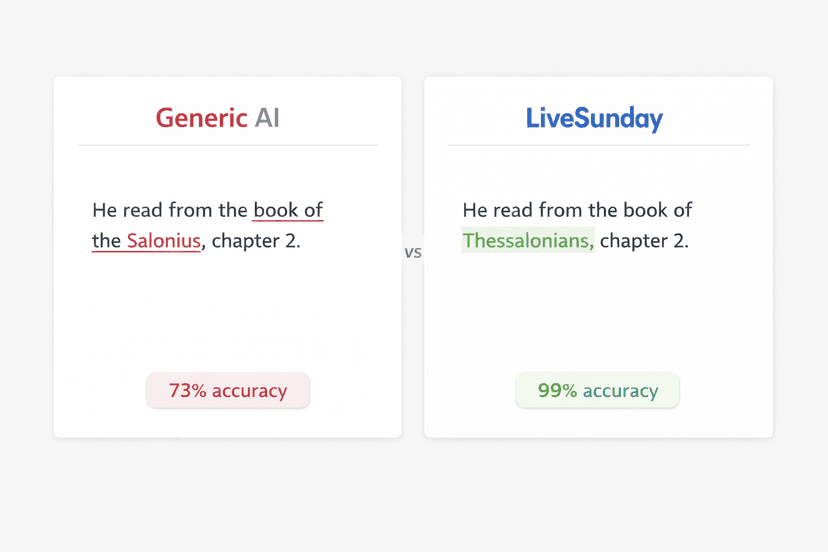Click the red-underlined "book of" text
828x552 pixels.
288,210
